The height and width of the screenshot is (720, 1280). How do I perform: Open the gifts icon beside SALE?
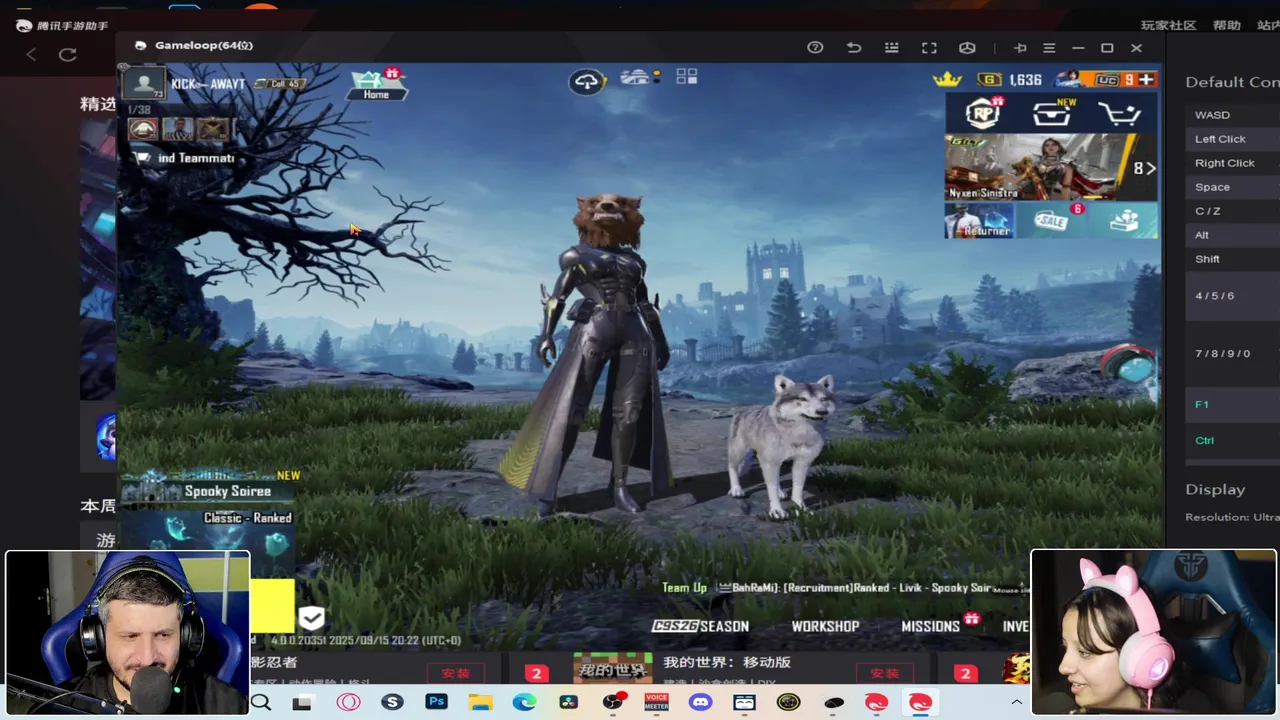[1124, 220]
